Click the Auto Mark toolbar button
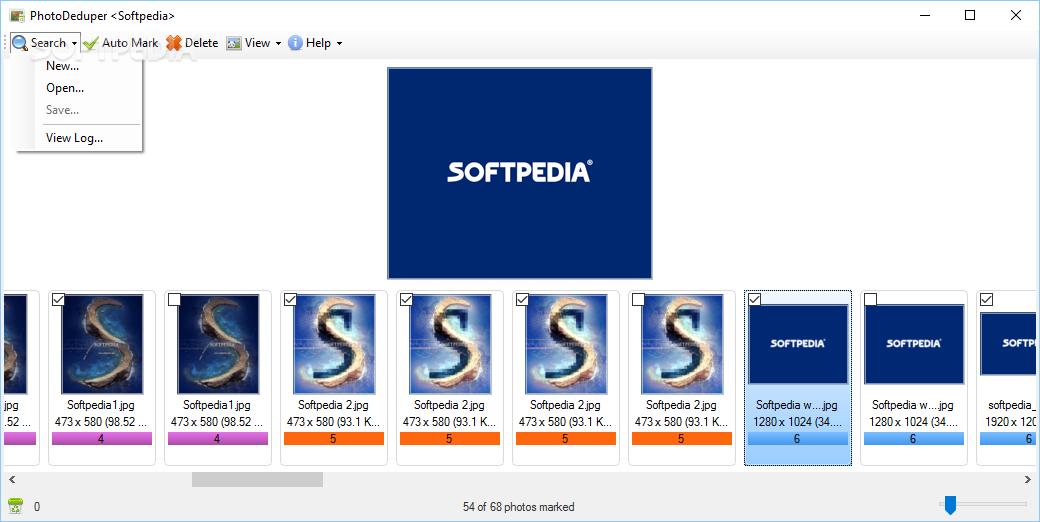Viewport: 1040px width, 522px height. click(121, 43)
